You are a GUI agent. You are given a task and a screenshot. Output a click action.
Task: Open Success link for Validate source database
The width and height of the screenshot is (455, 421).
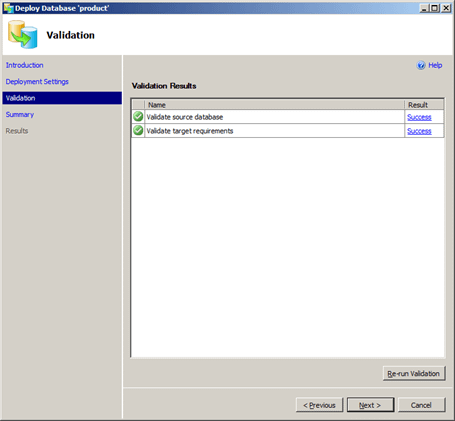pos(419,117)
